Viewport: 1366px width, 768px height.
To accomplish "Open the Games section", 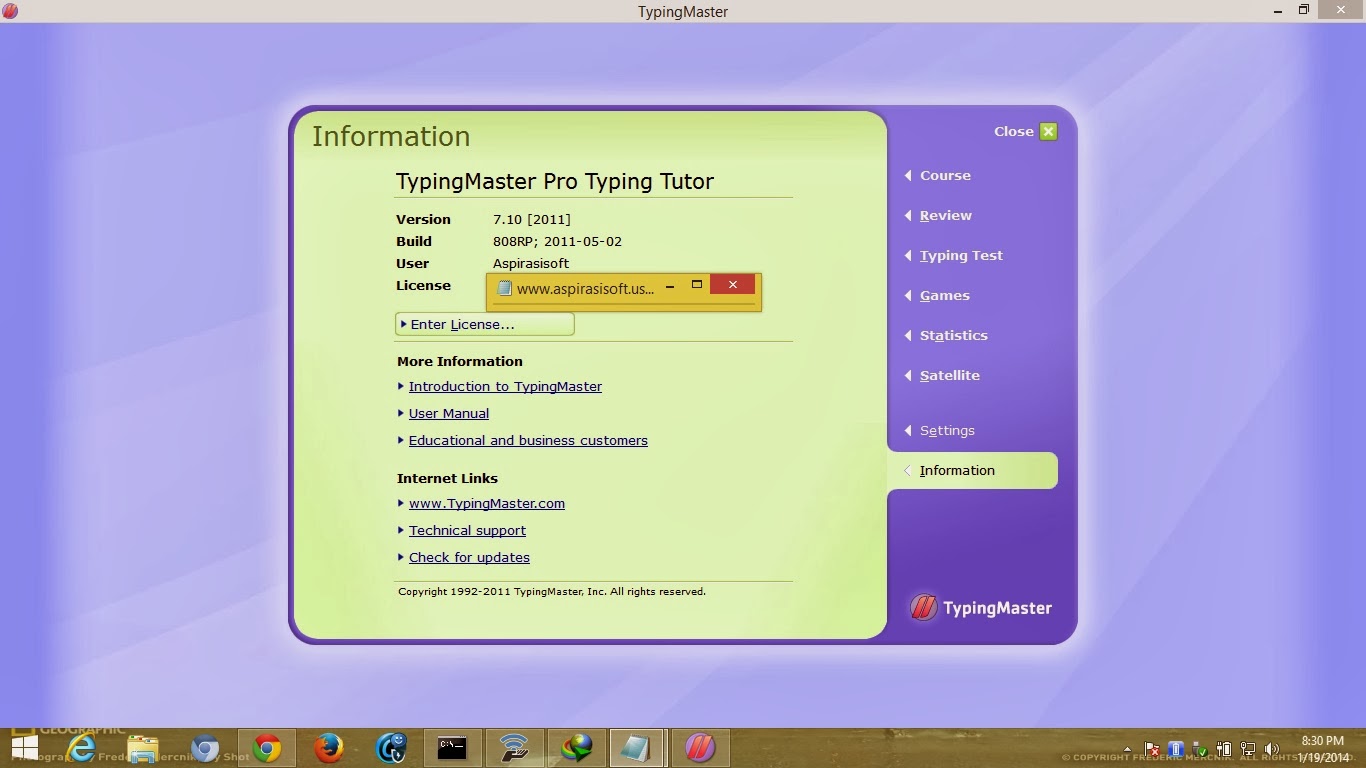I will [x=944, y=295].
